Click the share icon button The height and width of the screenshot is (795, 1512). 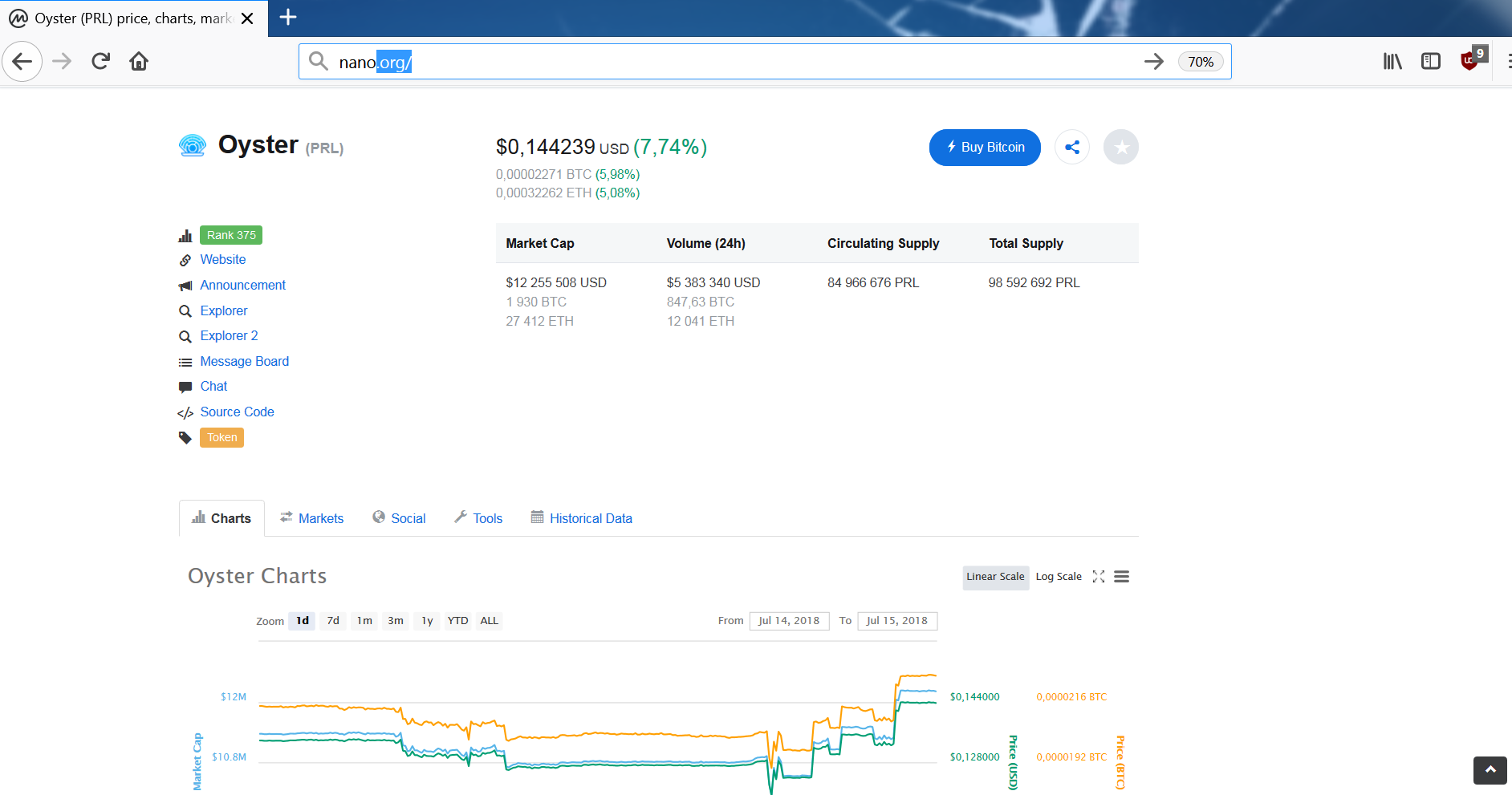1072,148
